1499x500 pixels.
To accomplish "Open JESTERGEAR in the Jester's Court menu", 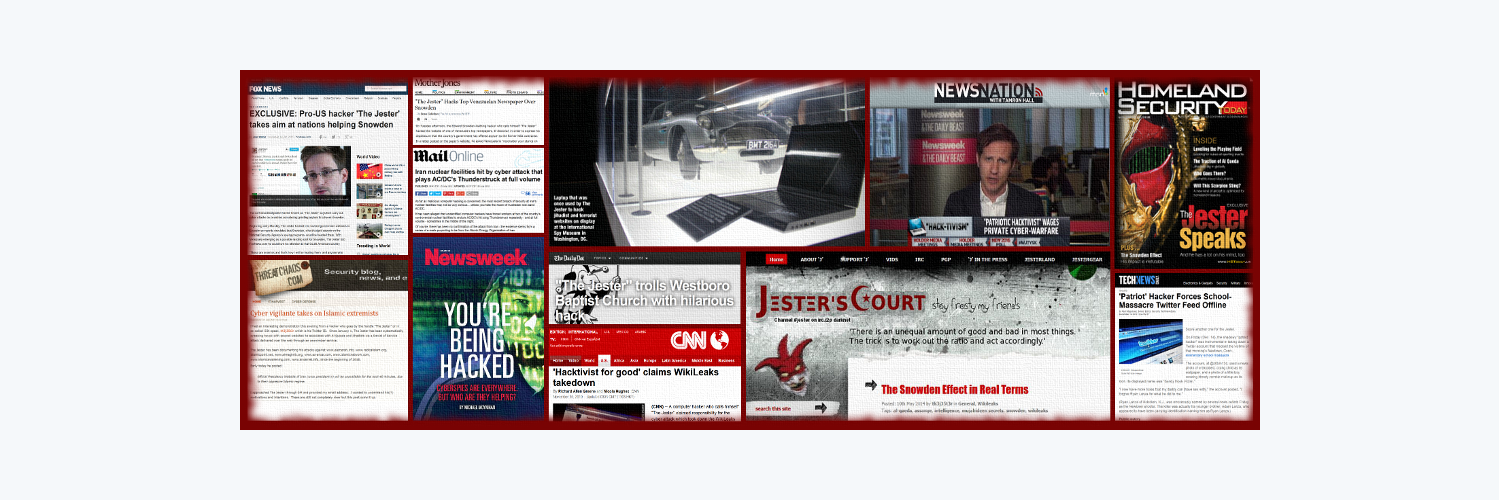I will click(x=1087, y=259).
